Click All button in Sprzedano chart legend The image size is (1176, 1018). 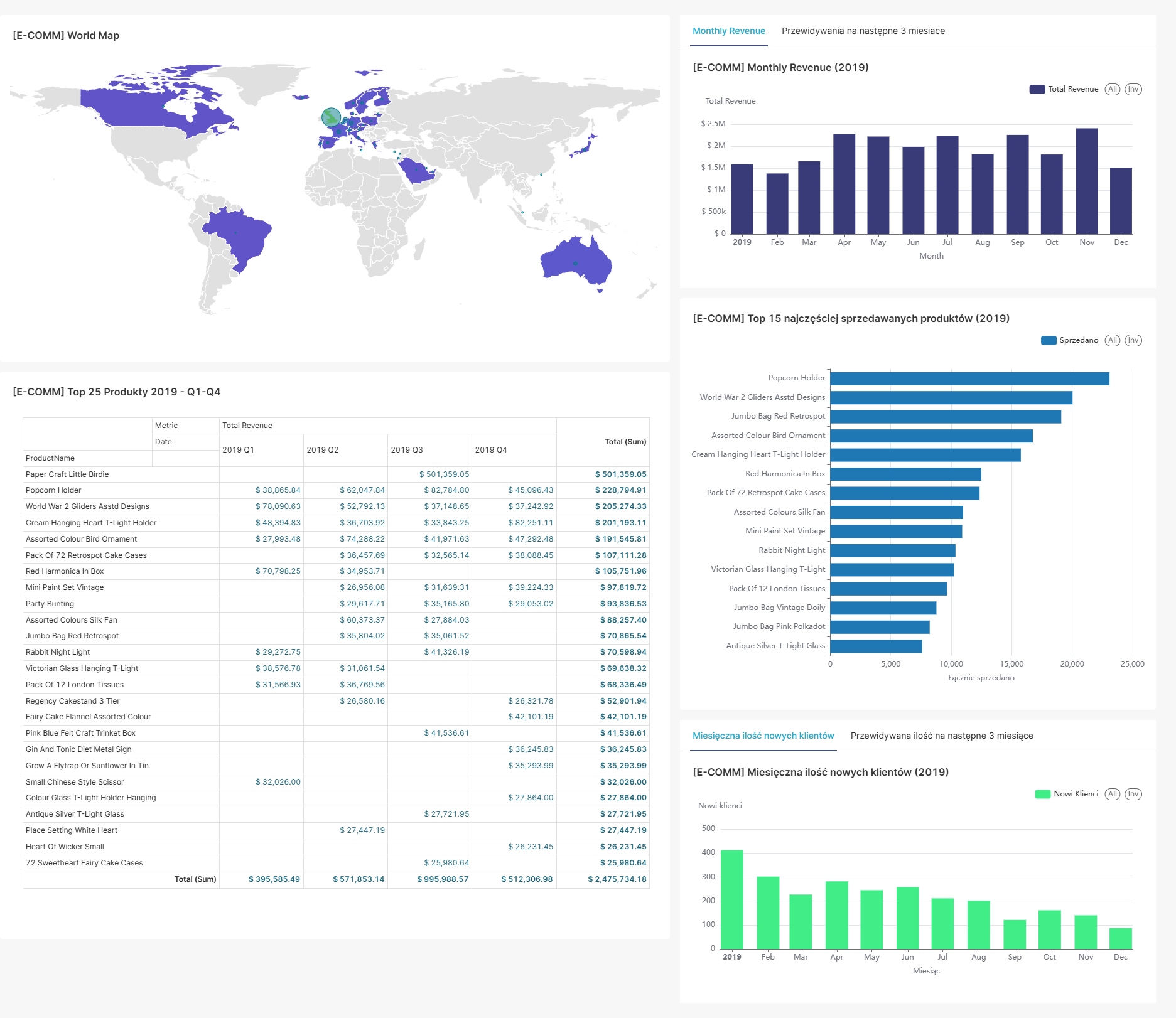click(x=1112, y=340)
